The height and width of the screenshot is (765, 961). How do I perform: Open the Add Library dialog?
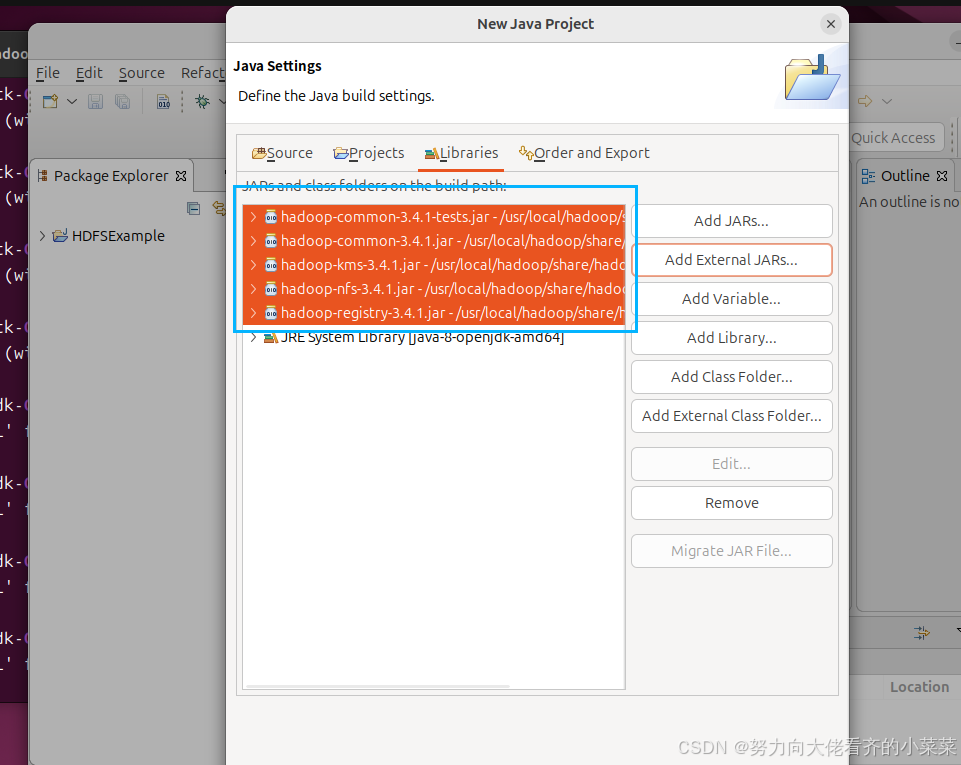[x=731, y=338]
